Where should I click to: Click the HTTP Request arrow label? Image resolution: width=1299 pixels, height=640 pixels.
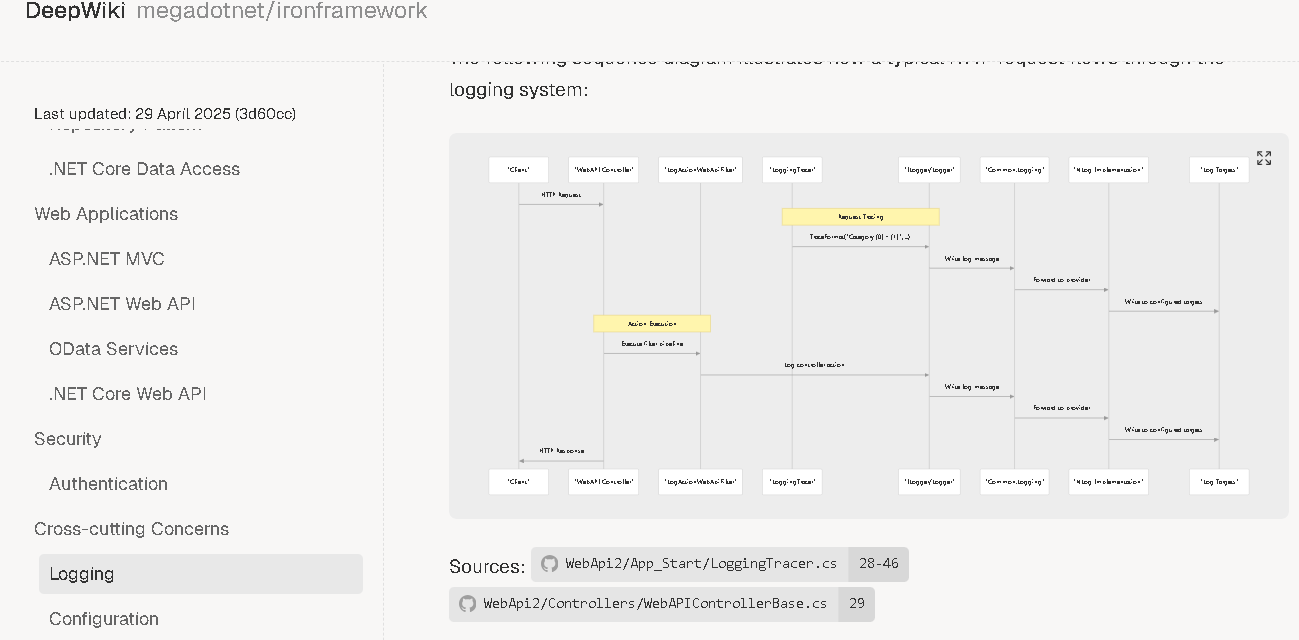pos(561,195)
